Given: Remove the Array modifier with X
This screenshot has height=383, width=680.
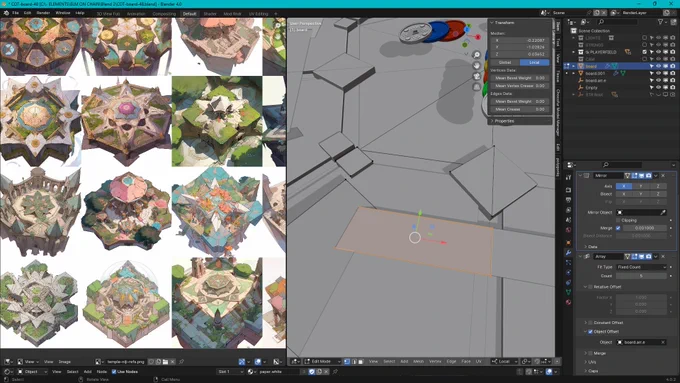Looking at the screenshot, I should click(x=663, y=257).
